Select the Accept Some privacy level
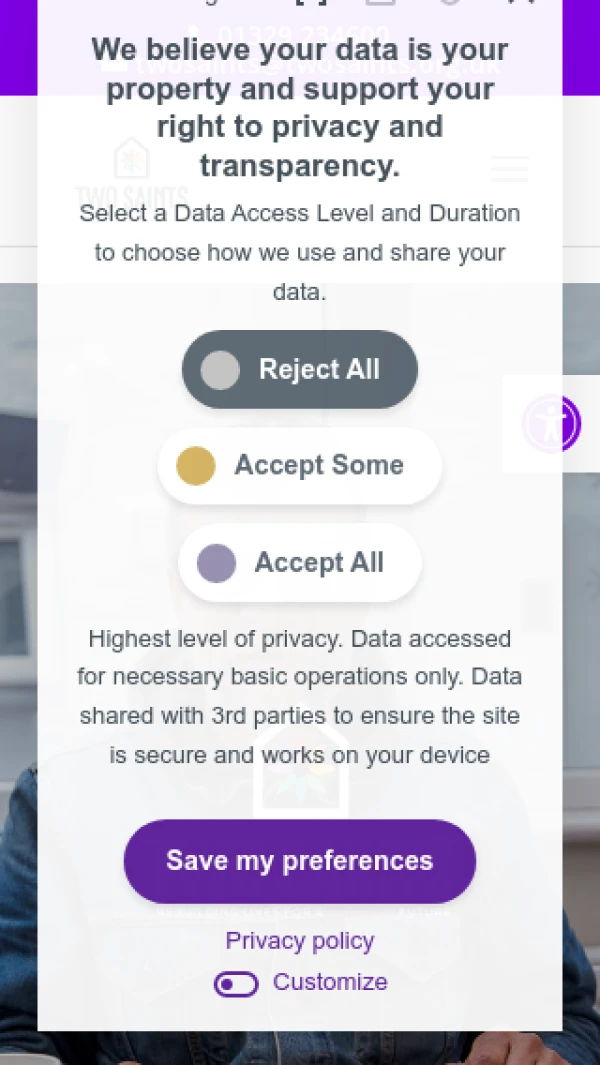 pos(299,465)
